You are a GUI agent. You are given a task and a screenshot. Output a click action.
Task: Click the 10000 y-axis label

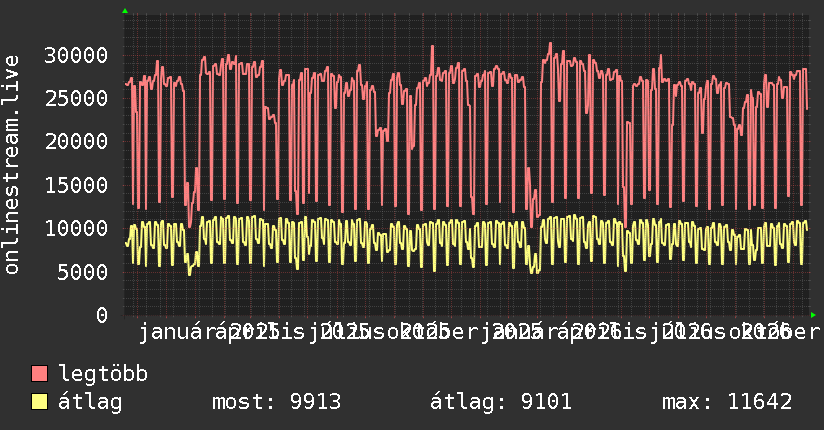(x=76, y=228)
